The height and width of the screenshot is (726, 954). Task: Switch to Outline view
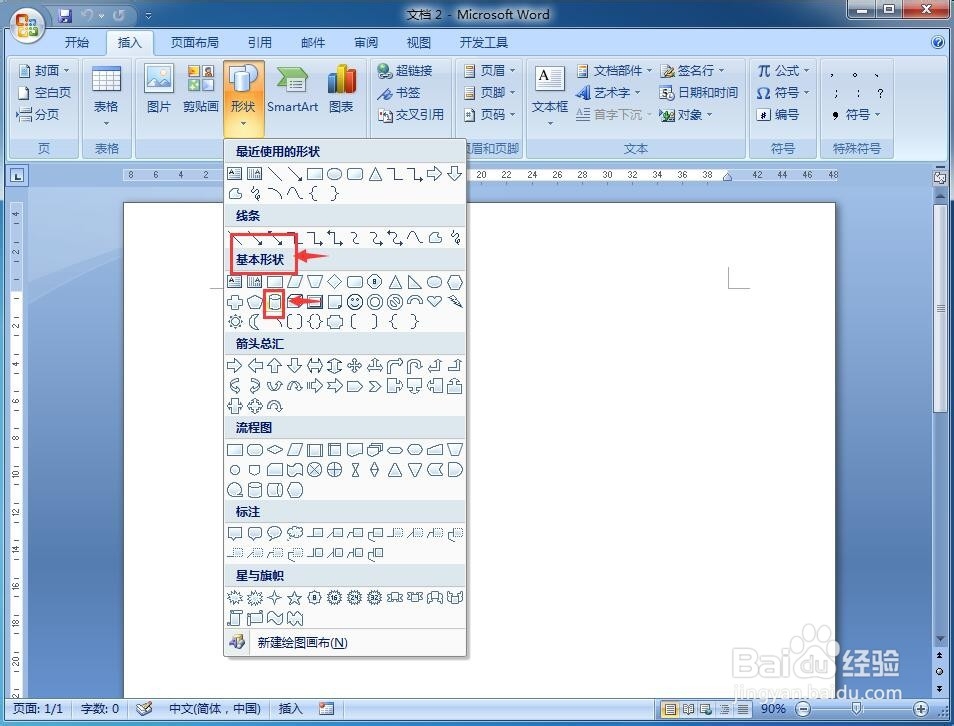point(725,709)
